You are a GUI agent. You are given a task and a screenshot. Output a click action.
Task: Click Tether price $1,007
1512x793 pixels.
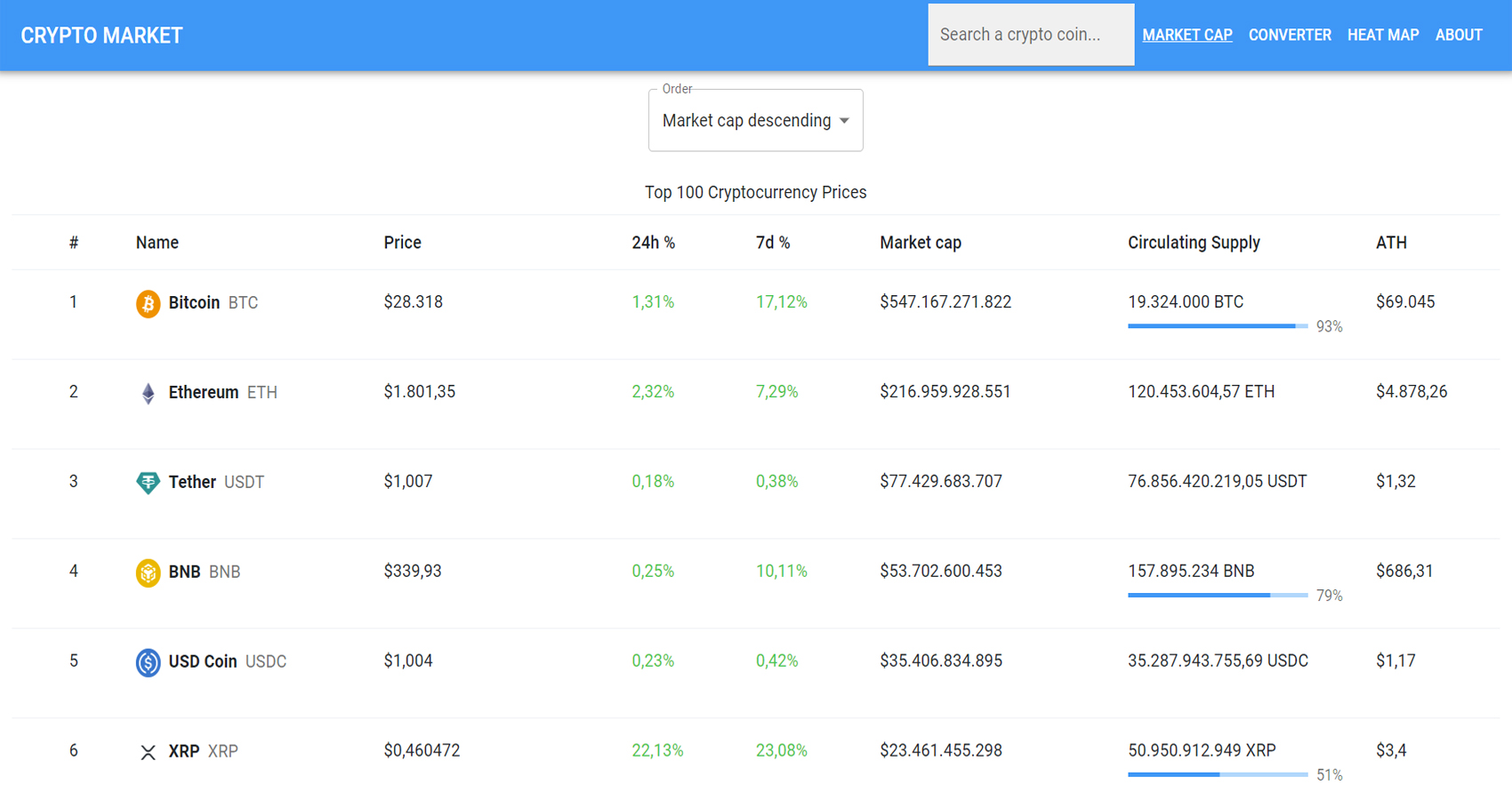407,482
